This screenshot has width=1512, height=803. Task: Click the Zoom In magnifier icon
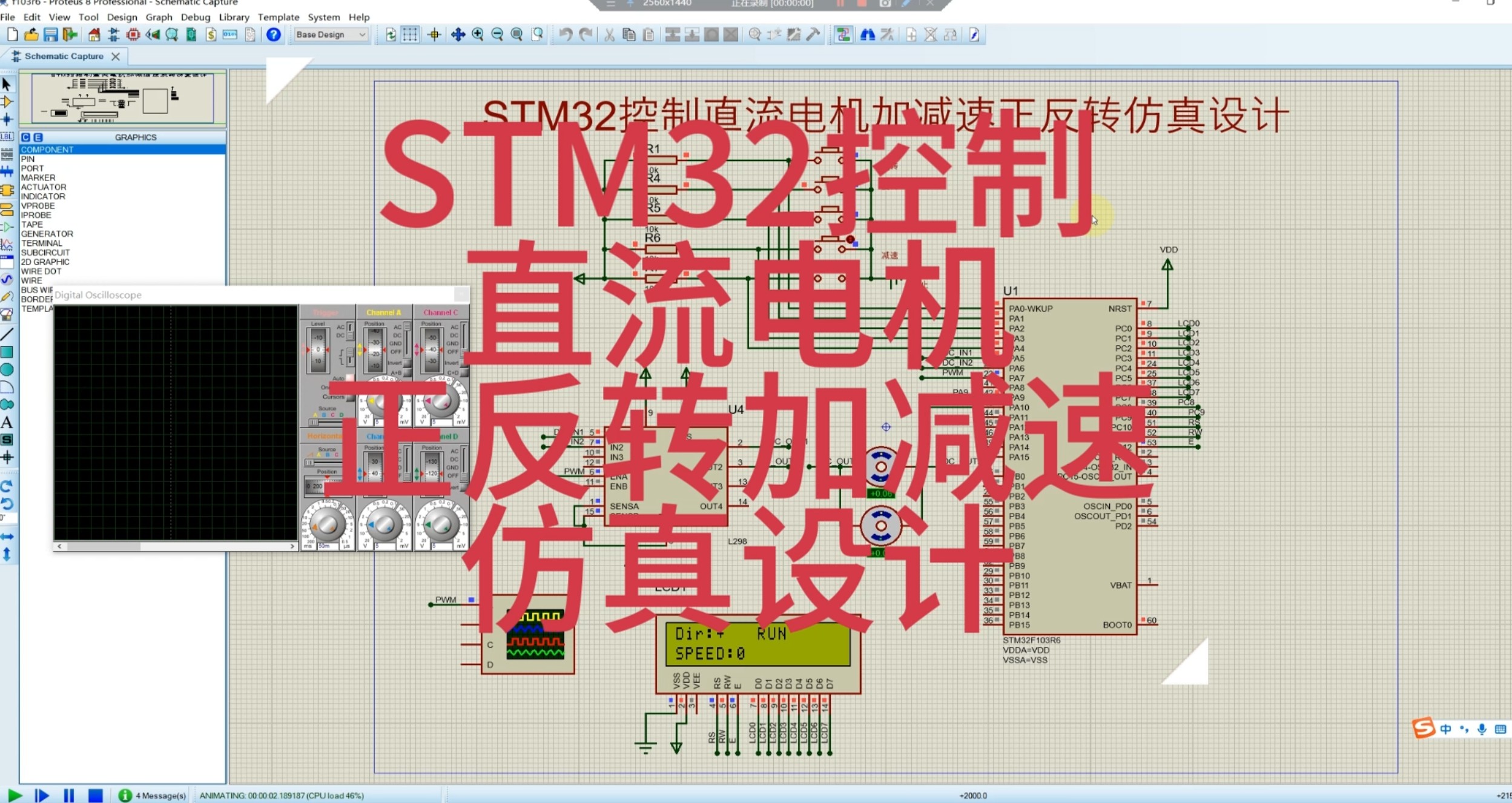click(478, 35)
